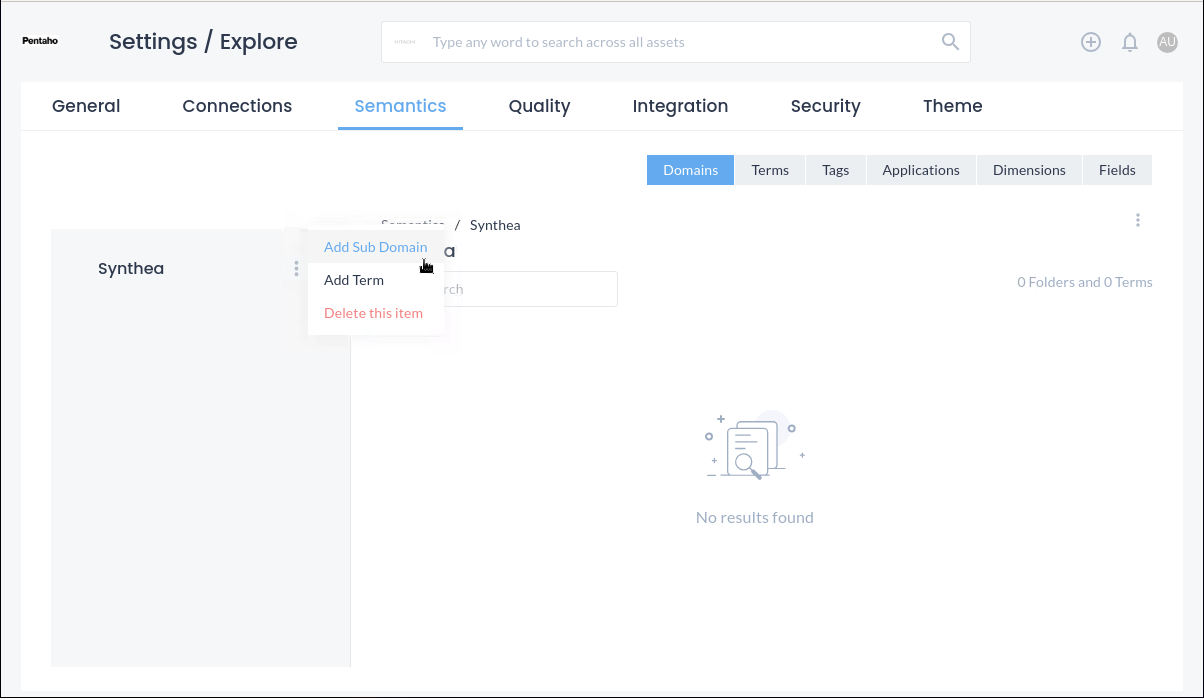Open the Security settings tab

[x=825, y=106]
